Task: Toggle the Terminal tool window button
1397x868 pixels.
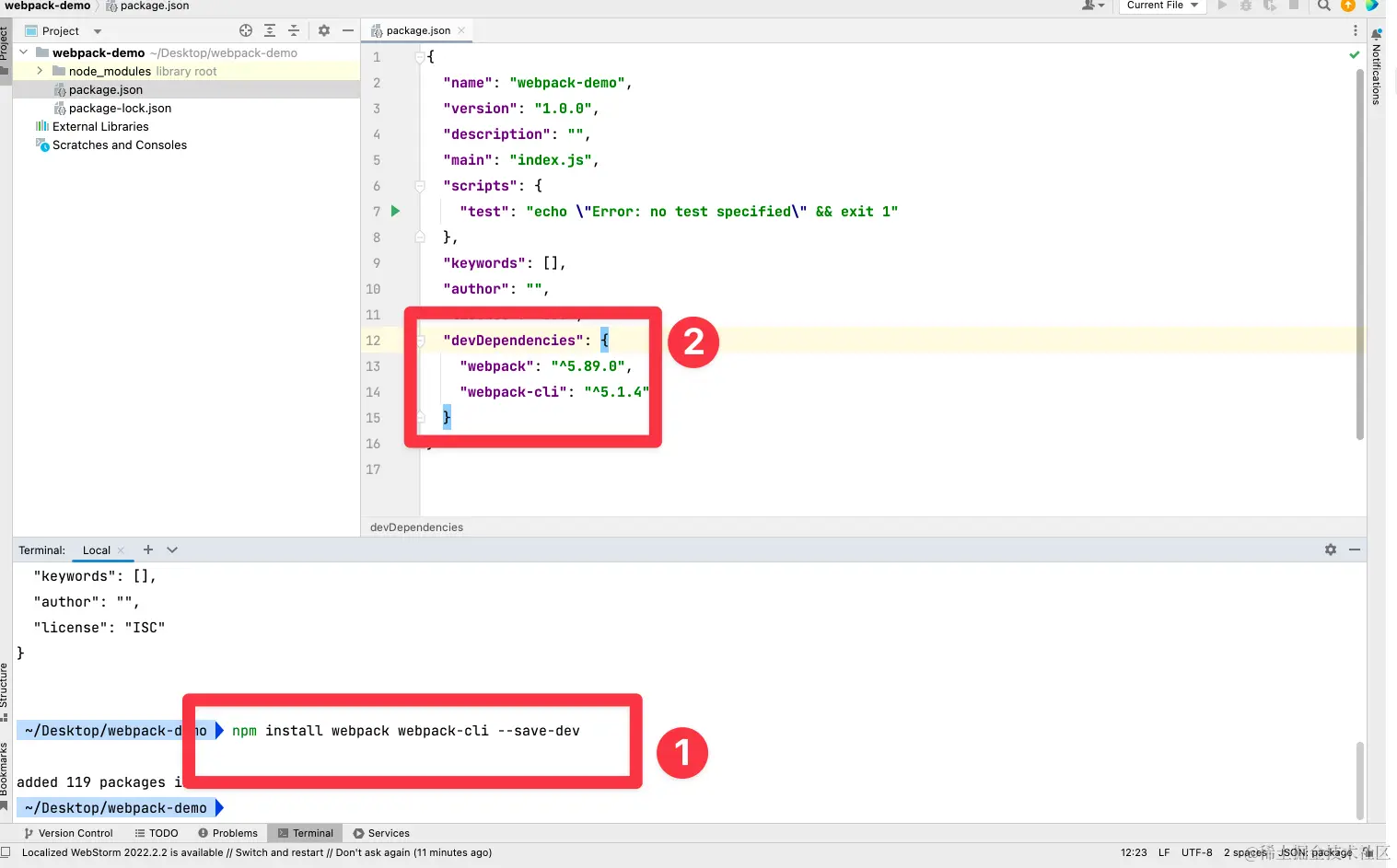Action: point(306,833)
